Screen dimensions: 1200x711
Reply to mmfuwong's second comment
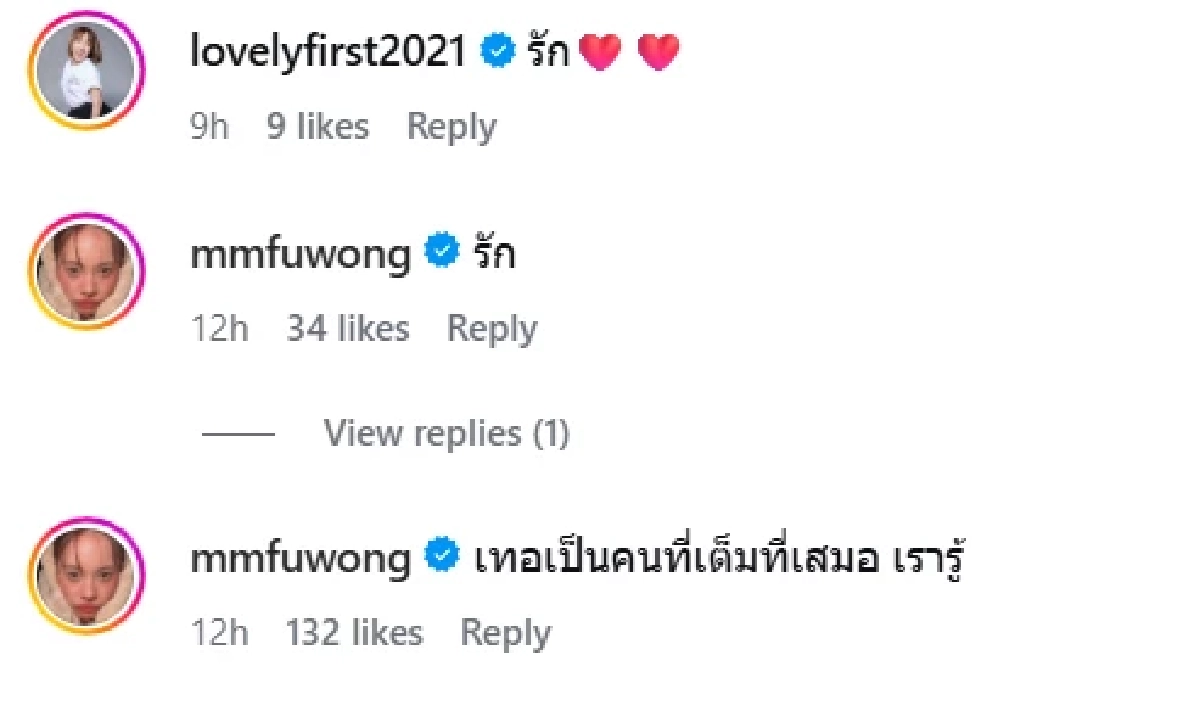[505, 632]
